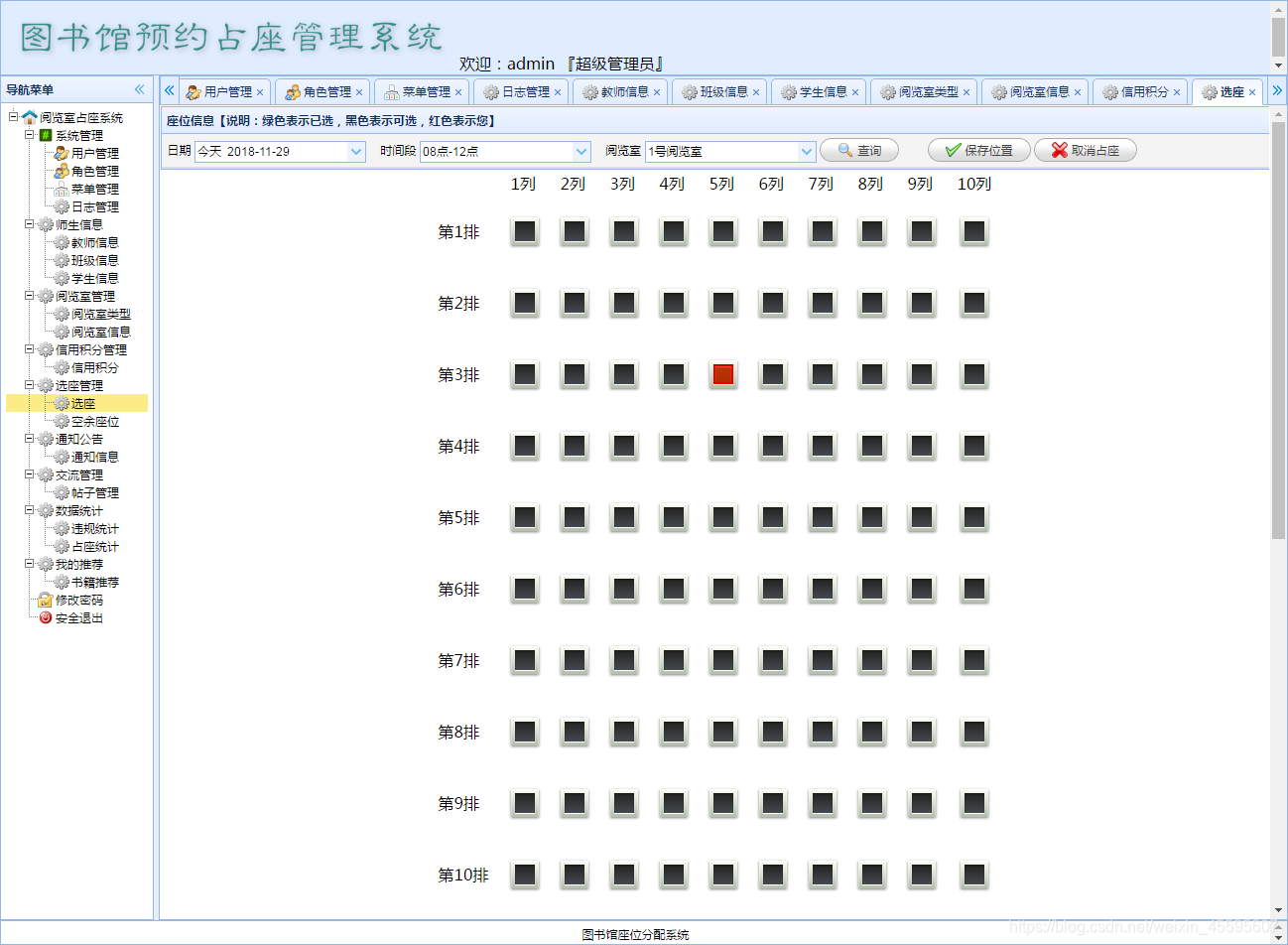Select seat at 第6排 9列

tap(922, 590)
